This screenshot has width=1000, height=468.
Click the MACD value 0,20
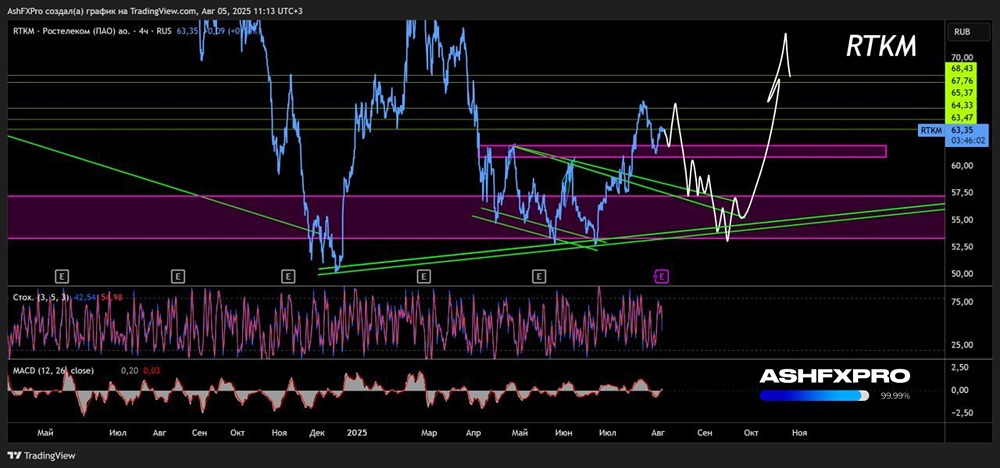point(129,370)
